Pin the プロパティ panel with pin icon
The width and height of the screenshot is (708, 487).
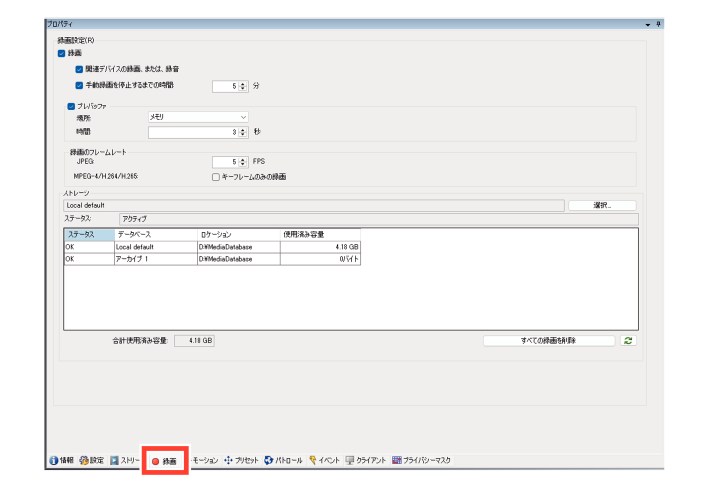[658, 24]
